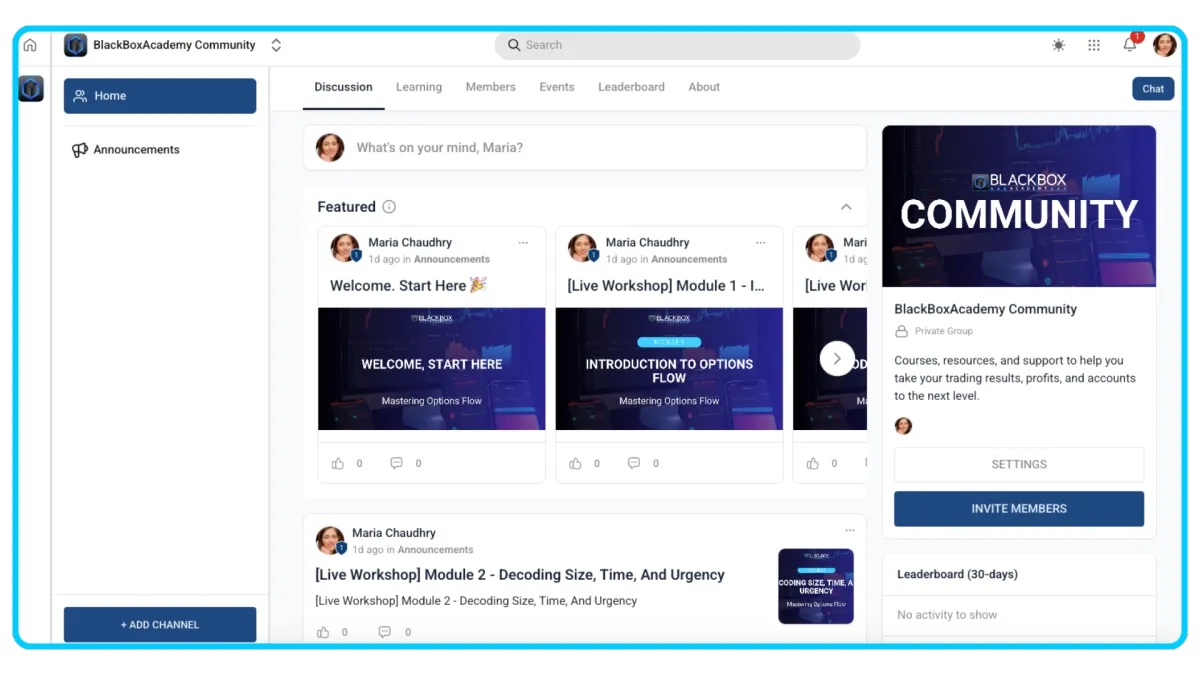The height and width of the screenshot is (675, 1200).
Task: Click the megaphone Announcements icon
Action: (x=80, y=150)
